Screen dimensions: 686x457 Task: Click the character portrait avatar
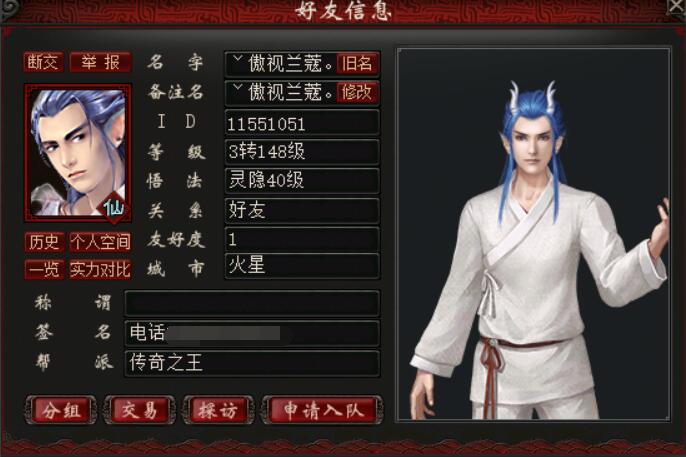(78, 153)
